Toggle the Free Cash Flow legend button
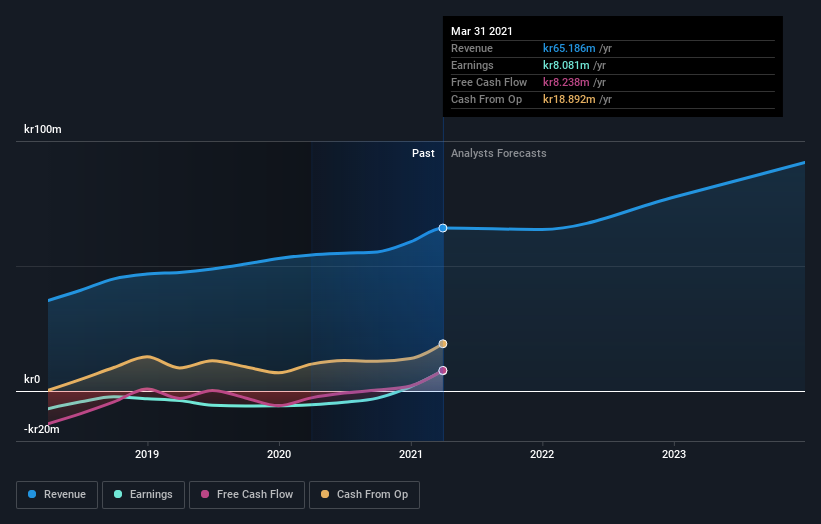The image size is (821, 524). tap(247, 495)
